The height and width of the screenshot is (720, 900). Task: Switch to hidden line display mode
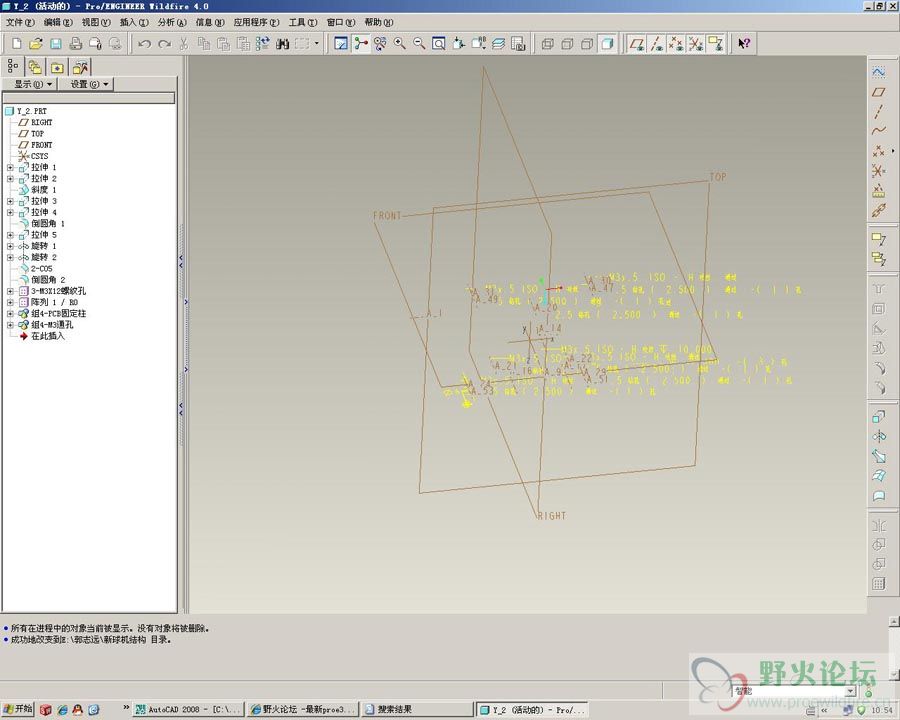tap(567, 44)
